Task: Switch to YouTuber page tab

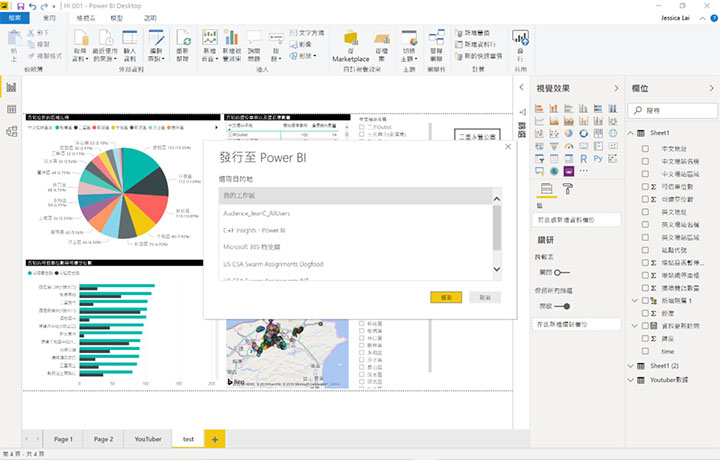Action: [148, 439]
